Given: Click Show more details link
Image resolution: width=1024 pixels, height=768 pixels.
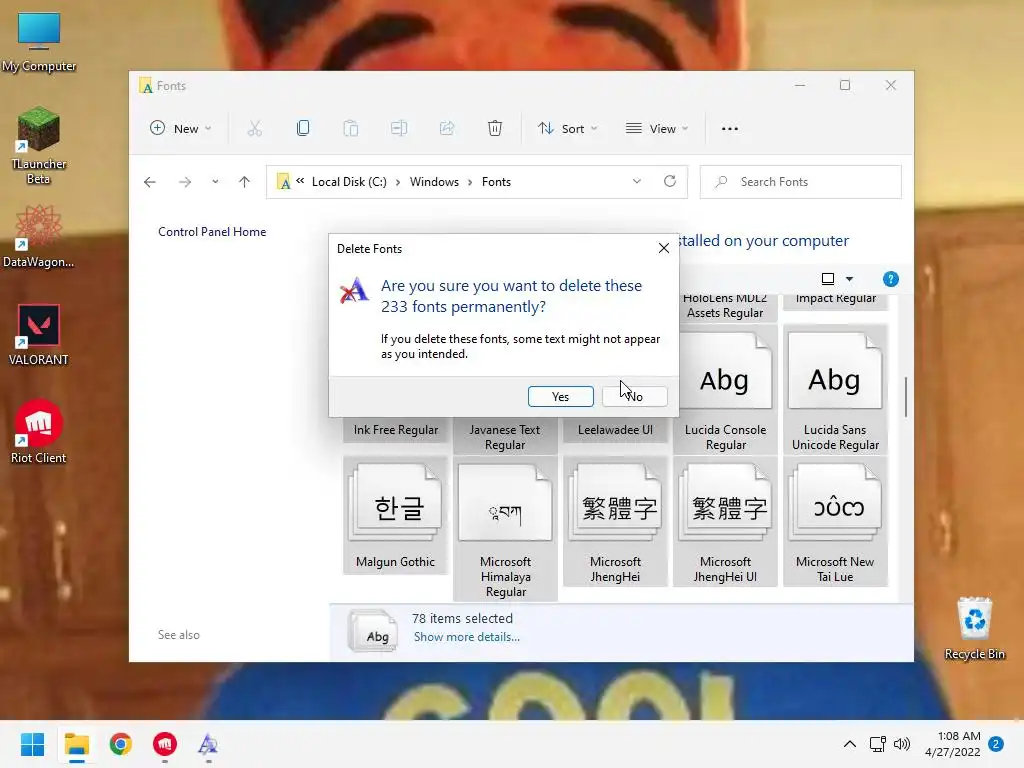Looking at the screenshot, I should [x=466, y=637].
